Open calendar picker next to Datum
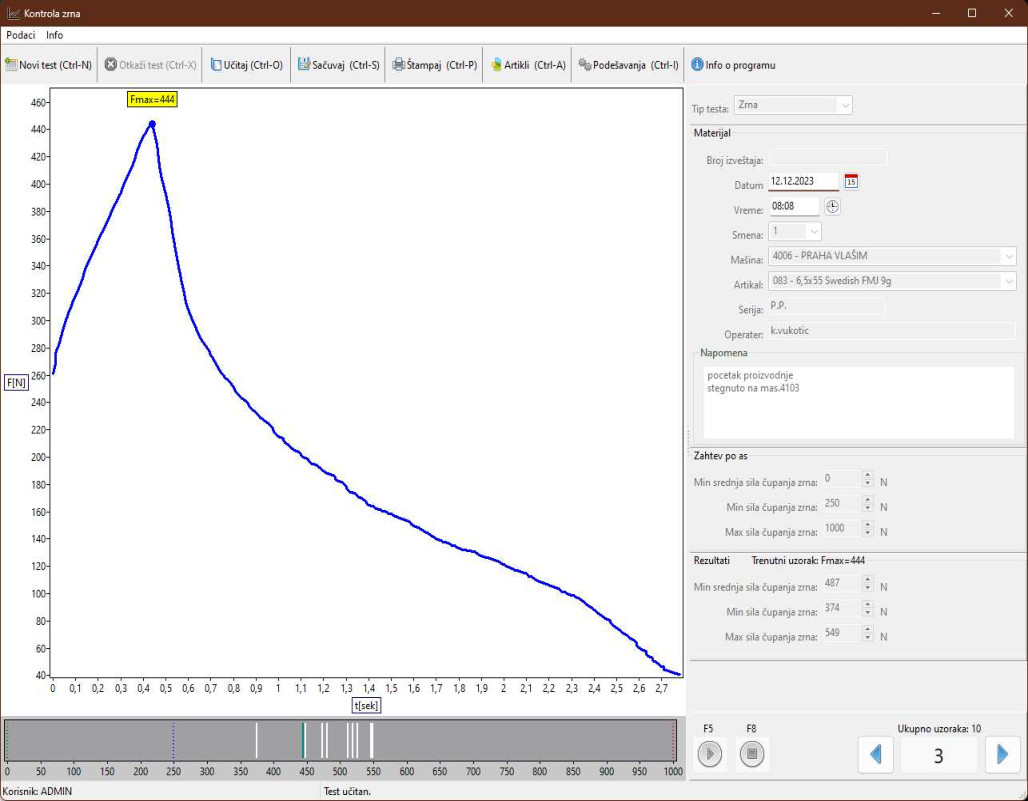Screen dimensions: 1028x801 [x=851, y=182]
